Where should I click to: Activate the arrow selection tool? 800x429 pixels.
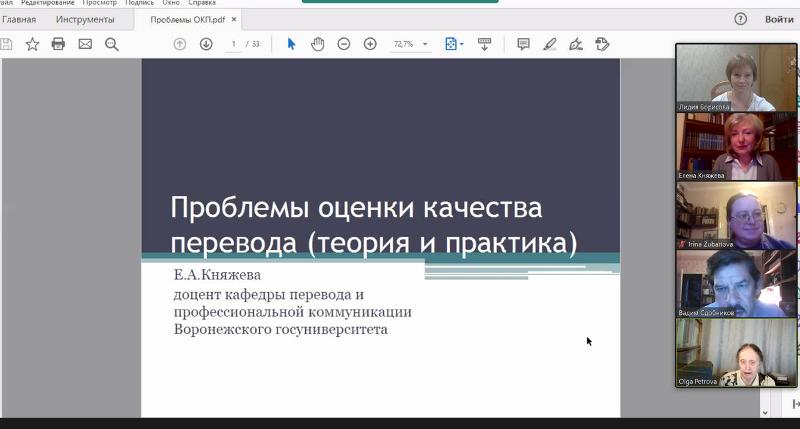point(291,44)
